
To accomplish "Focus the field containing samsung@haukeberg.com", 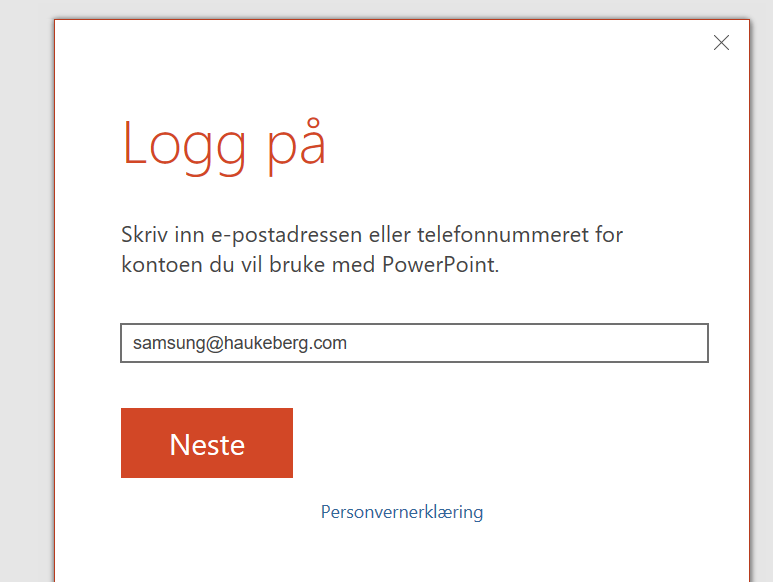I will tap(414, 343).
